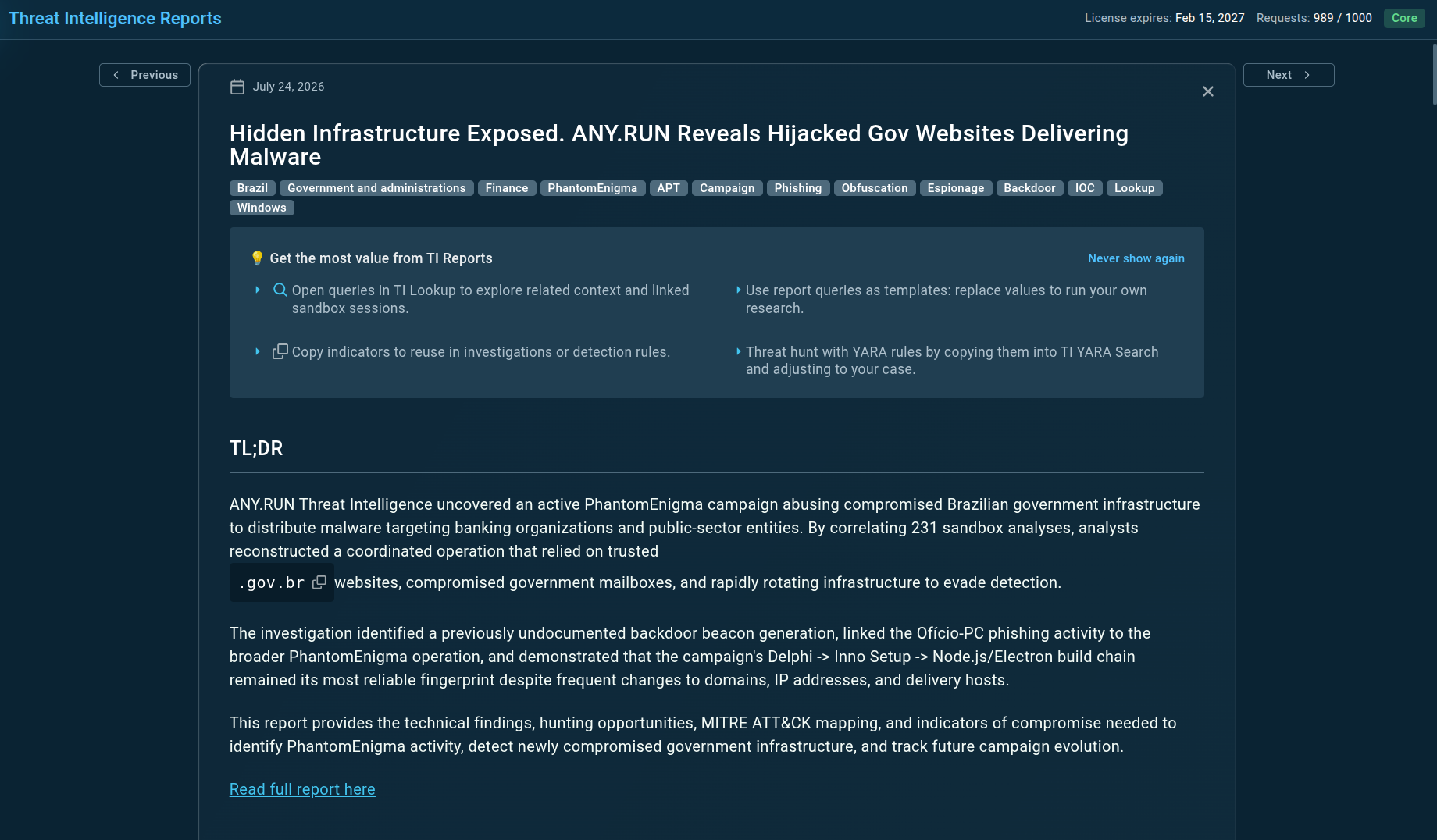Click the license expiry Feb 15, 2027 text
The height and width of the screenshot is (840, 1437).
[x=1164, y=18]
